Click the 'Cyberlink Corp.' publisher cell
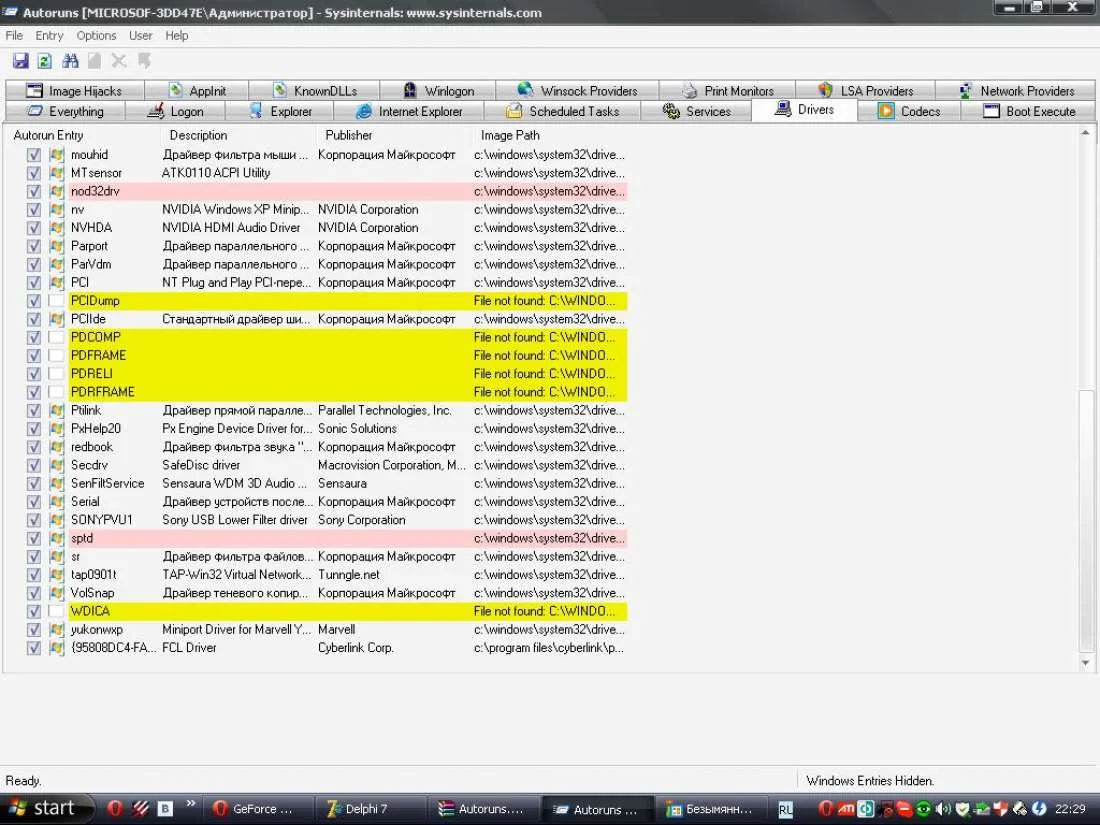The width and height of the screenshot is (1100, 825). click(x=355, y=647)
